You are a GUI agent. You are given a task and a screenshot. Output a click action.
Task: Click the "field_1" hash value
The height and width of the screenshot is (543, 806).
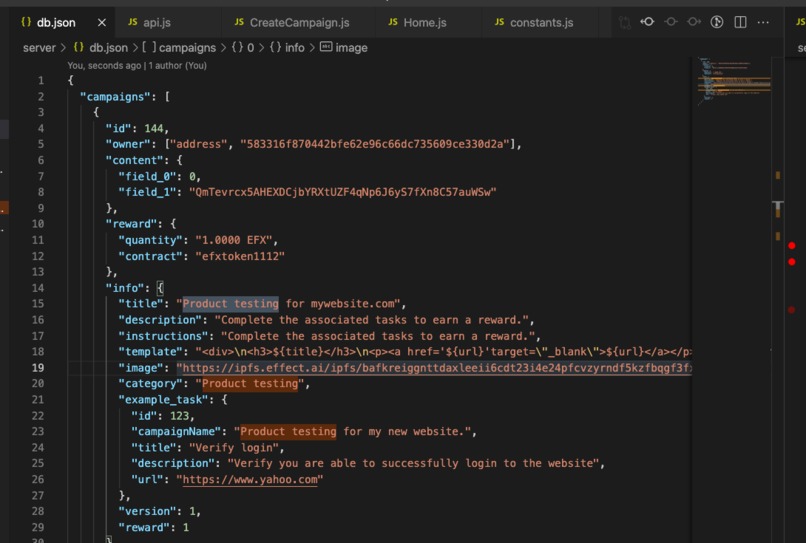point(343,192)
